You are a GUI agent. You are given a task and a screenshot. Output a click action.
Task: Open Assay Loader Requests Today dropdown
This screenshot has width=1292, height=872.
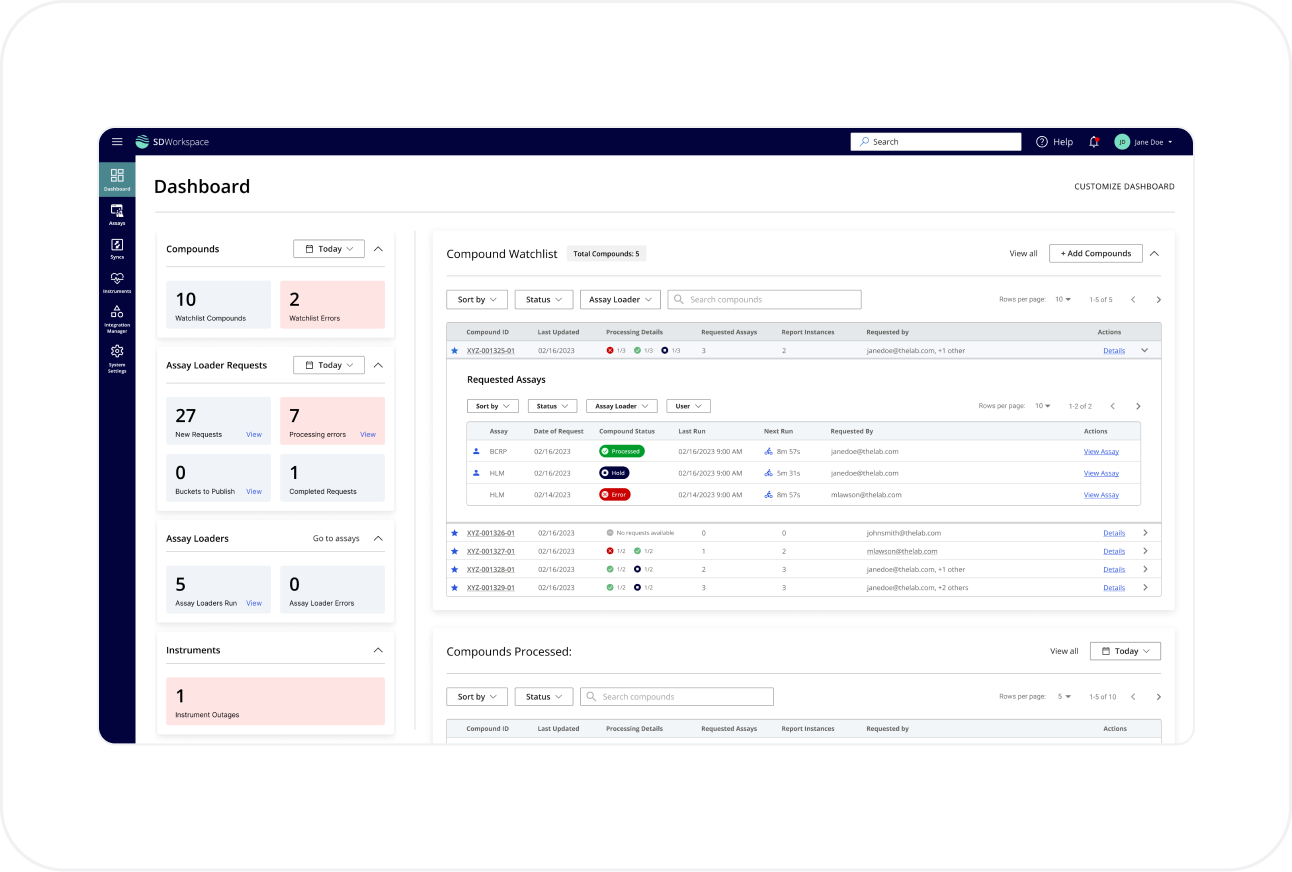[329, 365]
